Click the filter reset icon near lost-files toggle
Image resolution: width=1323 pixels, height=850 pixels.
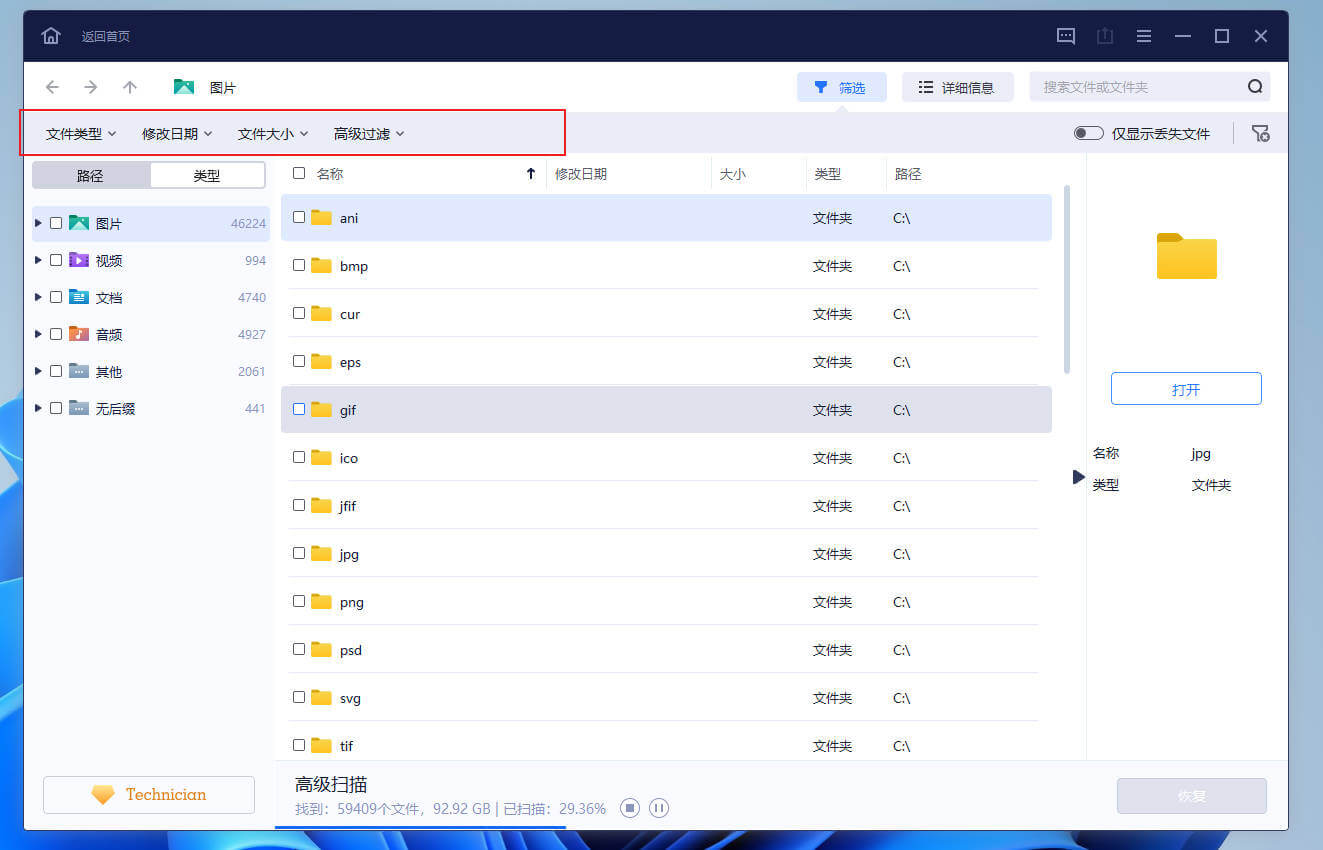[1260, 132]
